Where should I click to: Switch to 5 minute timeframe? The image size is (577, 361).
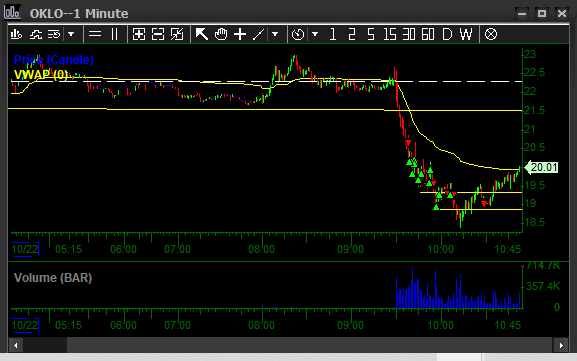[x=371, y=34]
